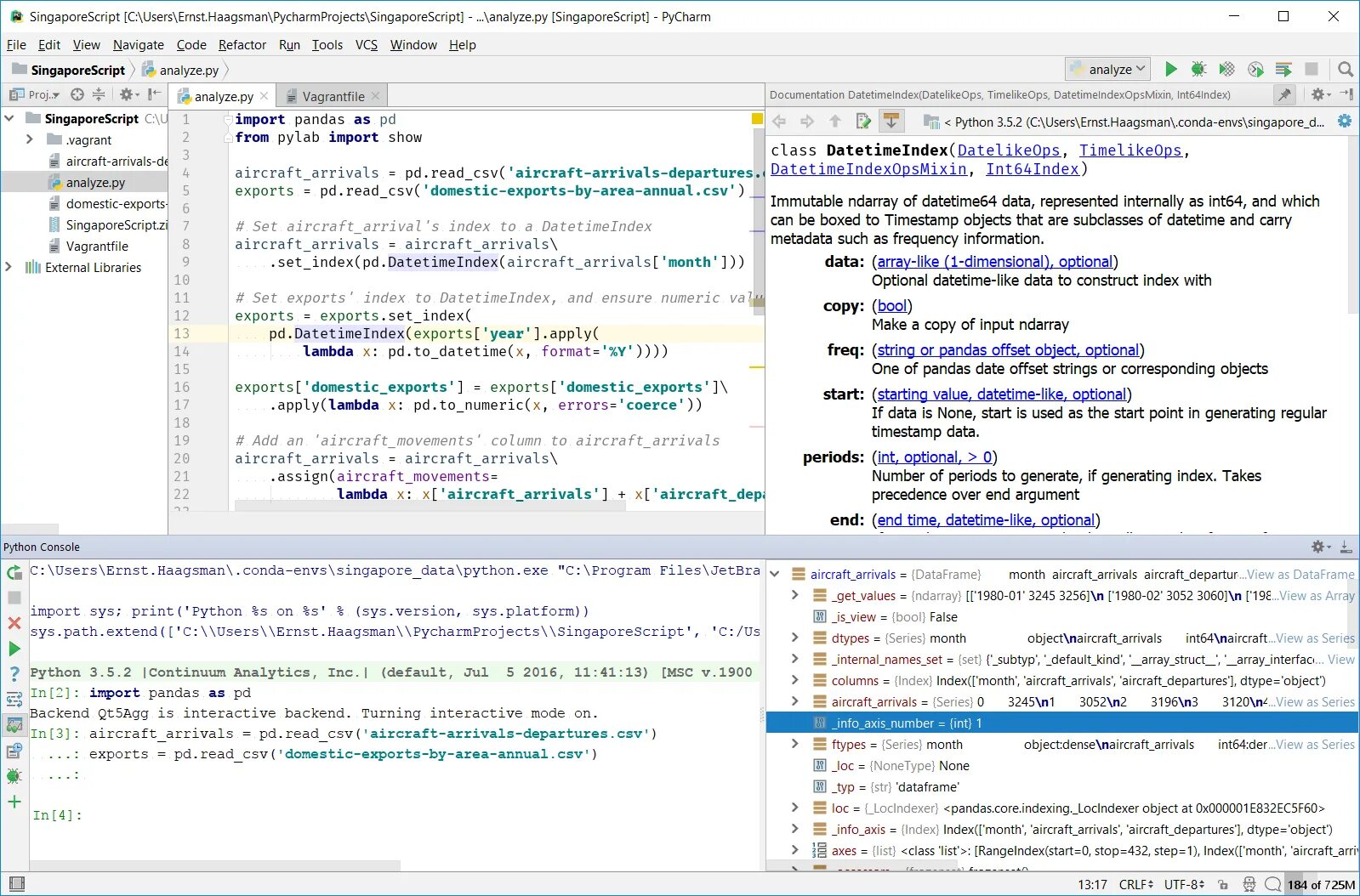
Task: Open Project panel gear menu
Action: [x=128, y=94]
